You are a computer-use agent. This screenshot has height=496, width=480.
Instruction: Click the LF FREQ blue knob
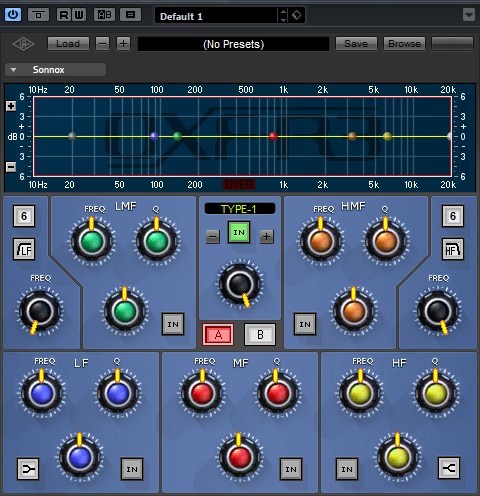[x=42, y=393]
